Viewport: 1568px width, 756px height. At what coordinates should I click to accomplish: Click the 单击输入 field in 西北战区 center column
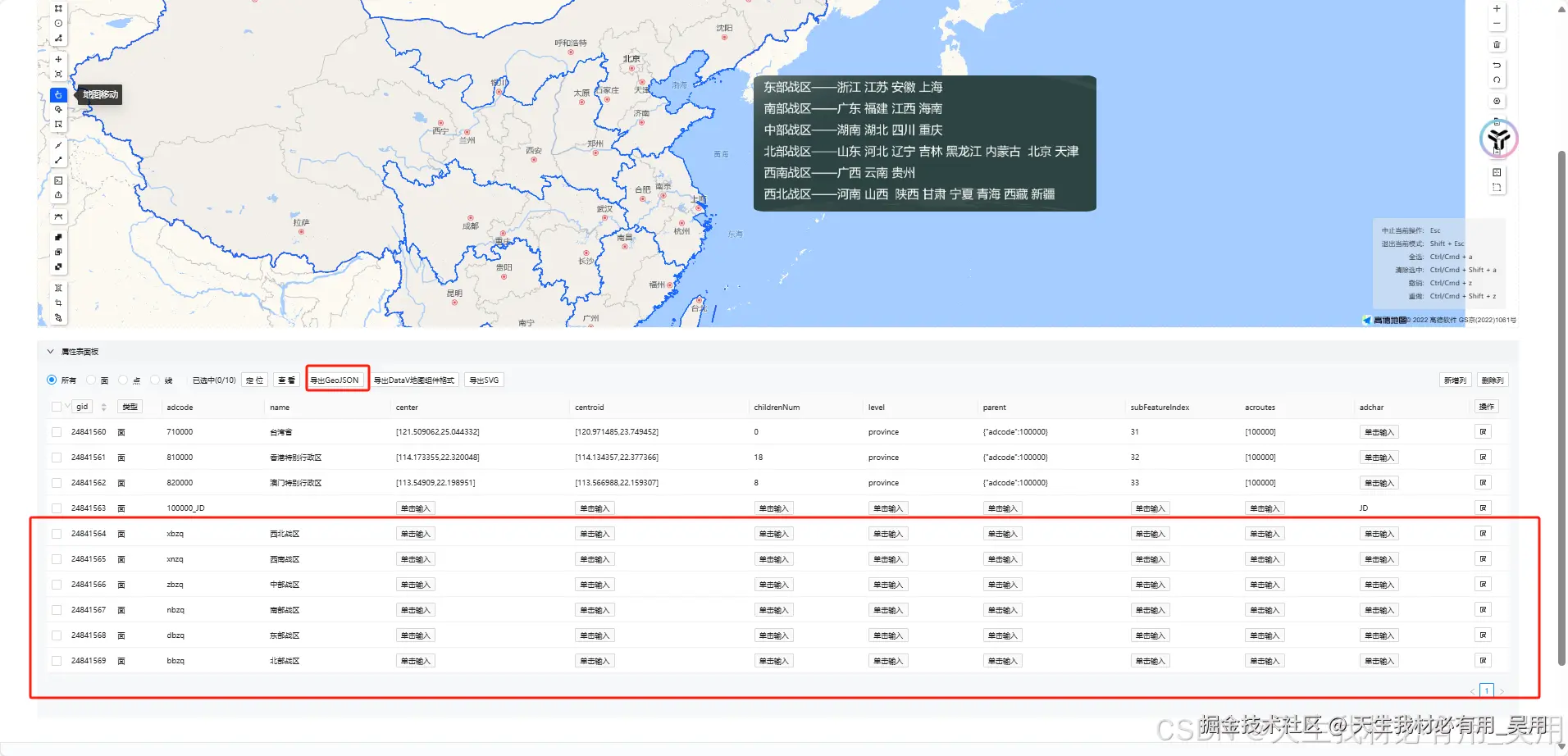point(415,533)
